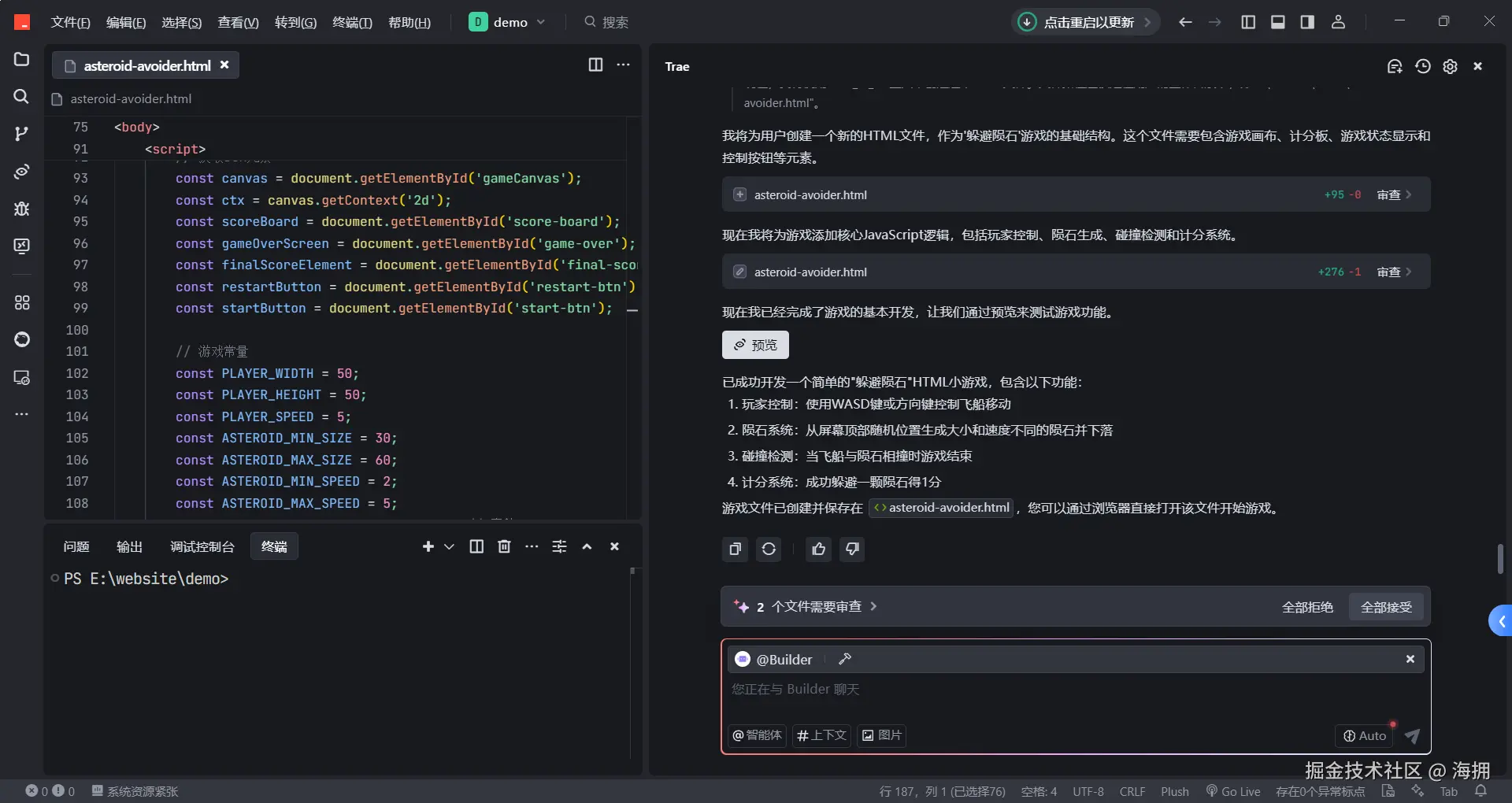This screenshot has height=803, width=1512.
Task: Open the Explorer view in the activity bar
Action: (x=21, y=60)
